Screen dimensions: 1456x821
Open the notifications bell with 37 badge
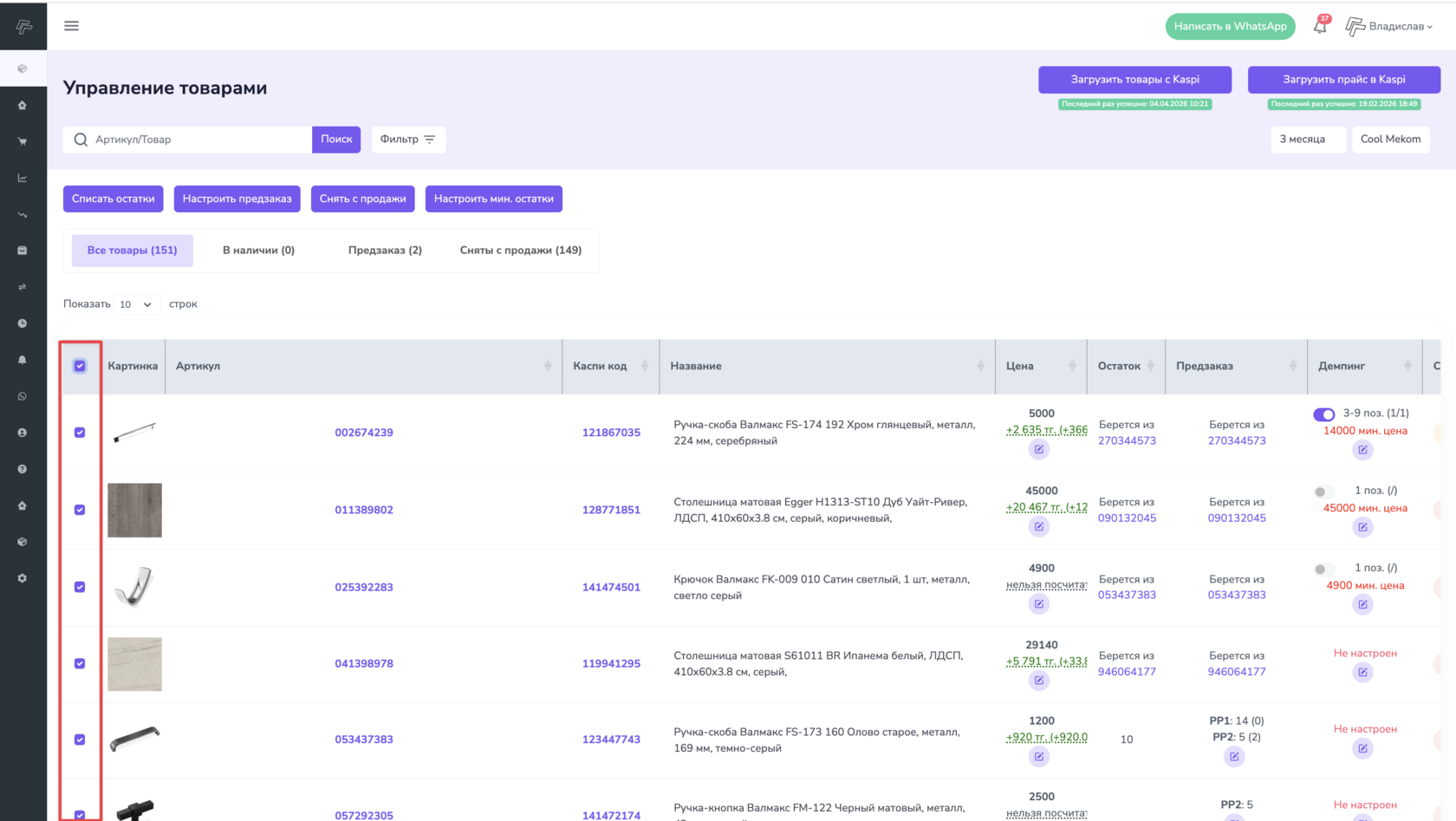tap(1319, 27)
